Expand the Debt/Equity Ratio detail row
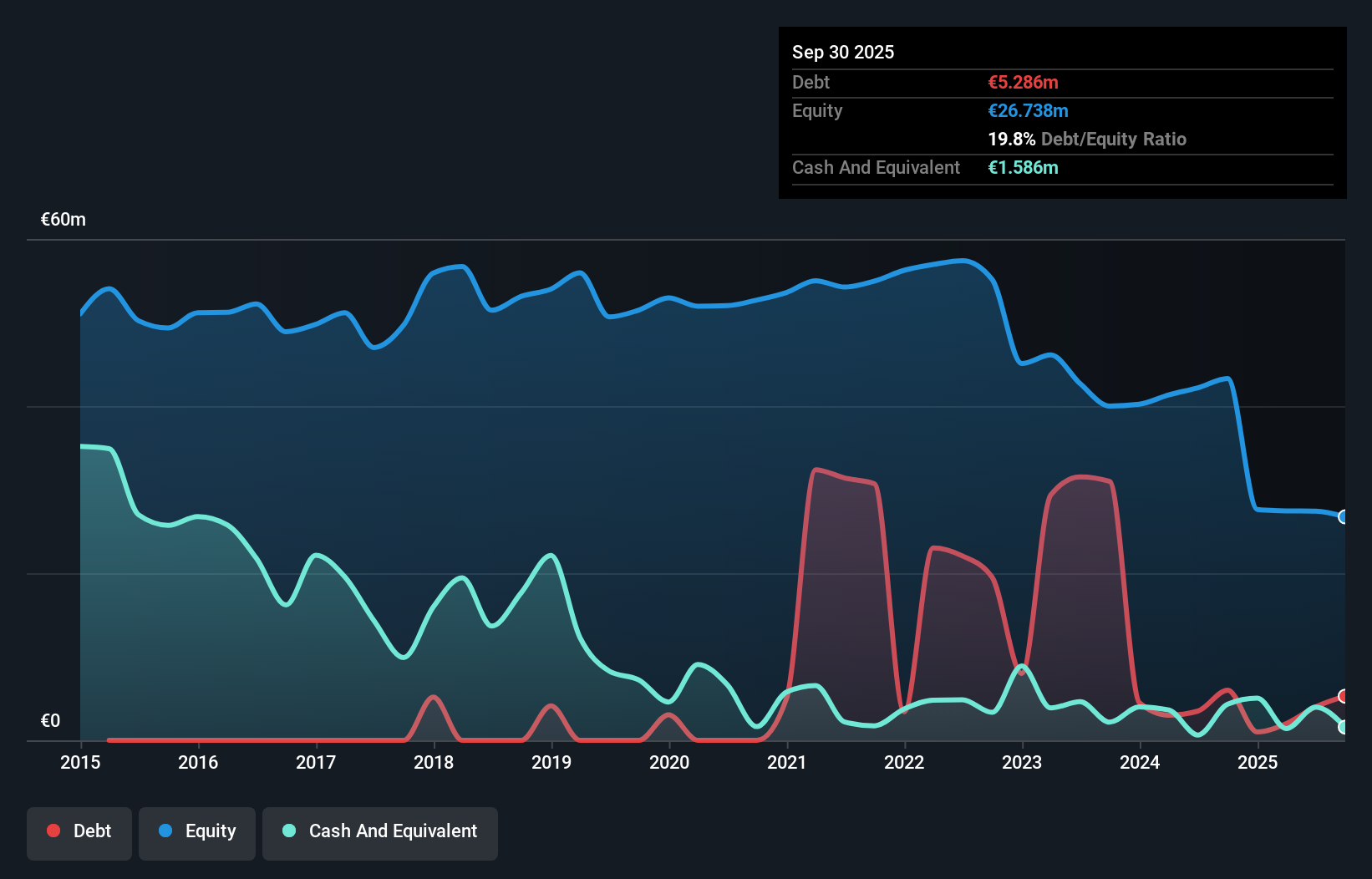Image resolution: width=1372 pixels, height=879 pixels. tap(1087, 139)
